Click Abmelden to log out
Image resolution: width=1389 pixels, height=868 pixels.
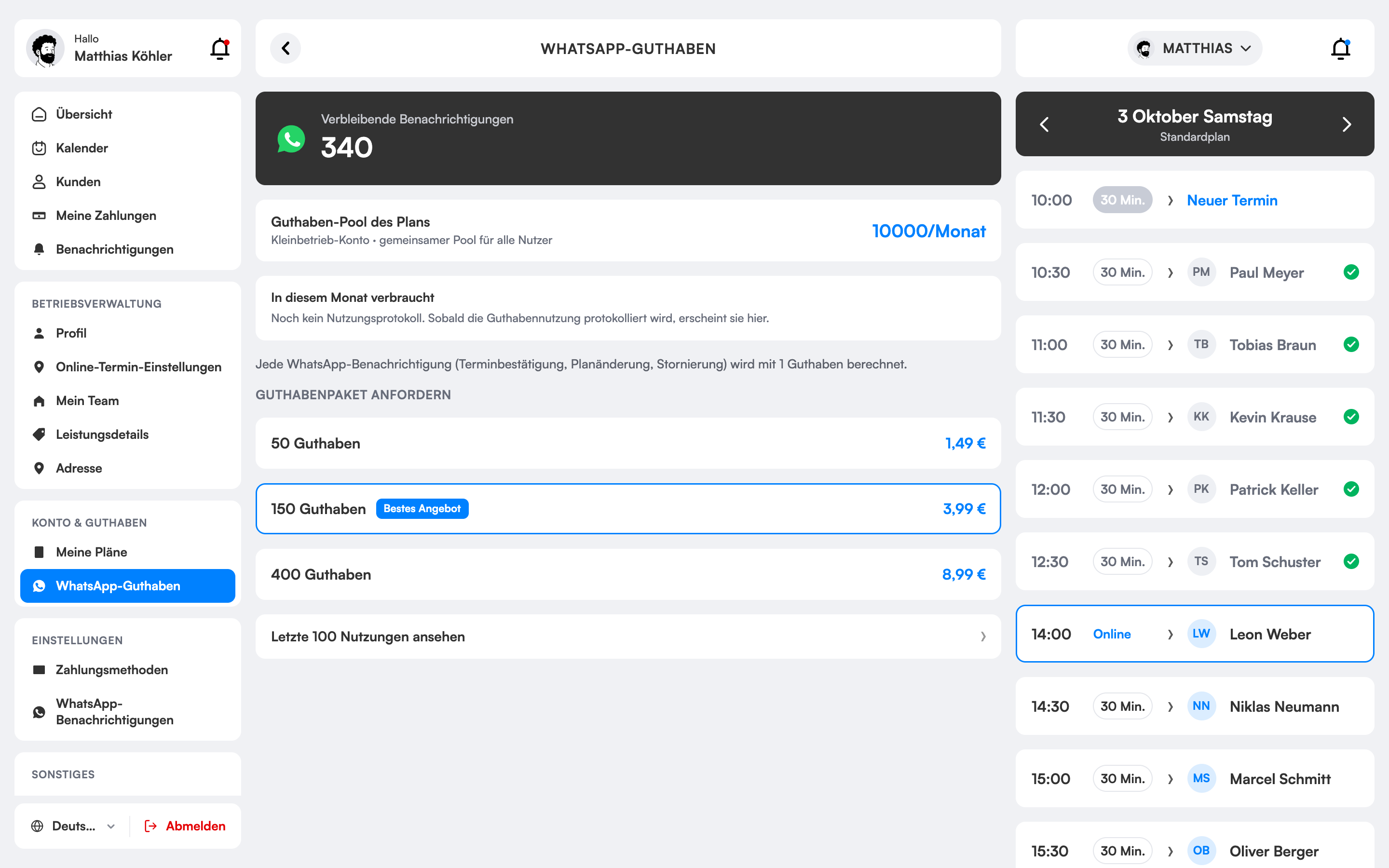pos(185,826)
